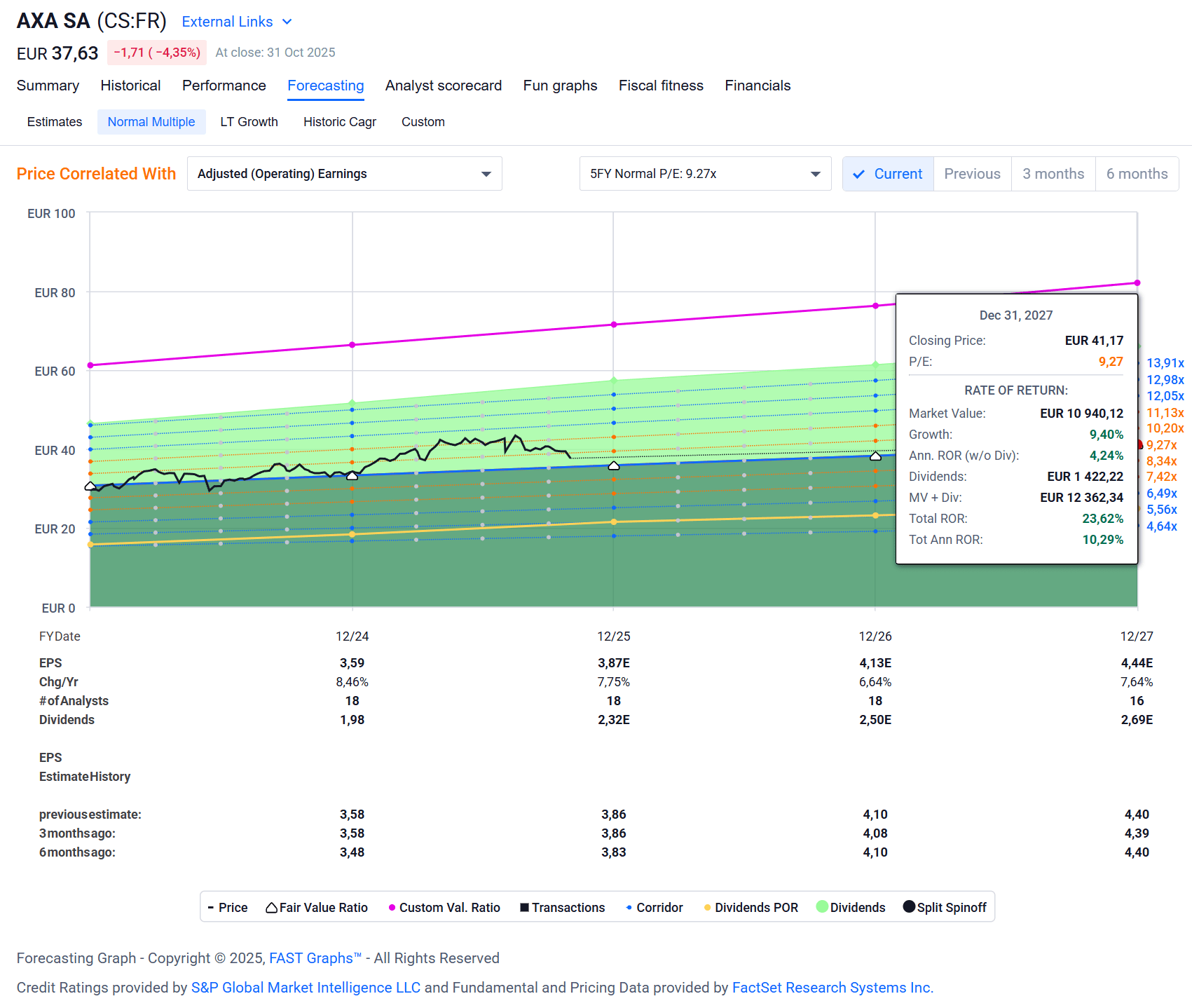1192x1008 pixels.
Task: Click the Transactions black square legend icon
Action: (524, 907)
